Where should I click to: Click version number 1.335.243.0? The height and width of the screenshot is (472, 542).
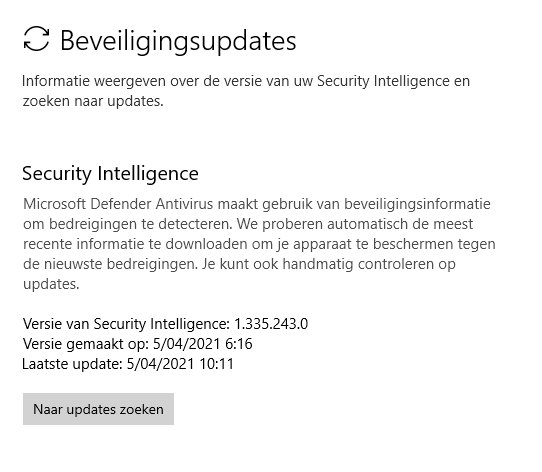[x=271, y=324]
